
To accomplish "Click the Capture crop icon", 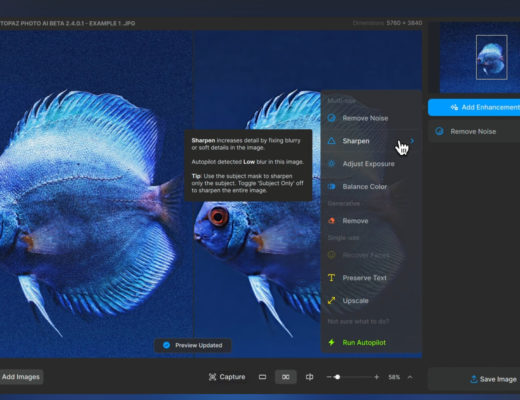I will click(212, 377).
